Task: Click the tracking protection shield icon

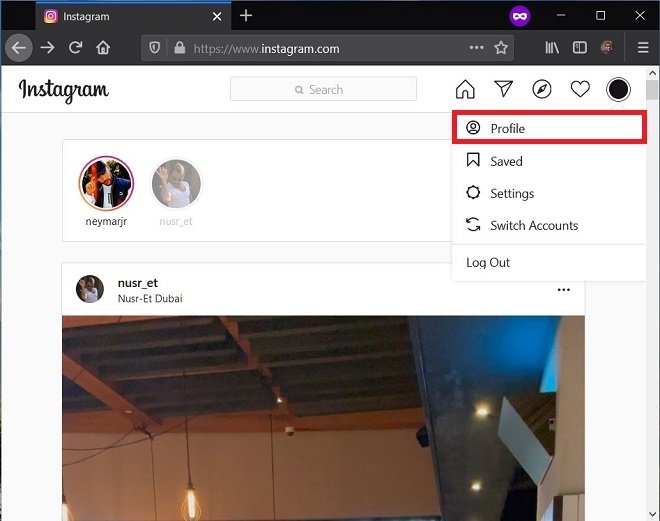Action: click(154, 48)
